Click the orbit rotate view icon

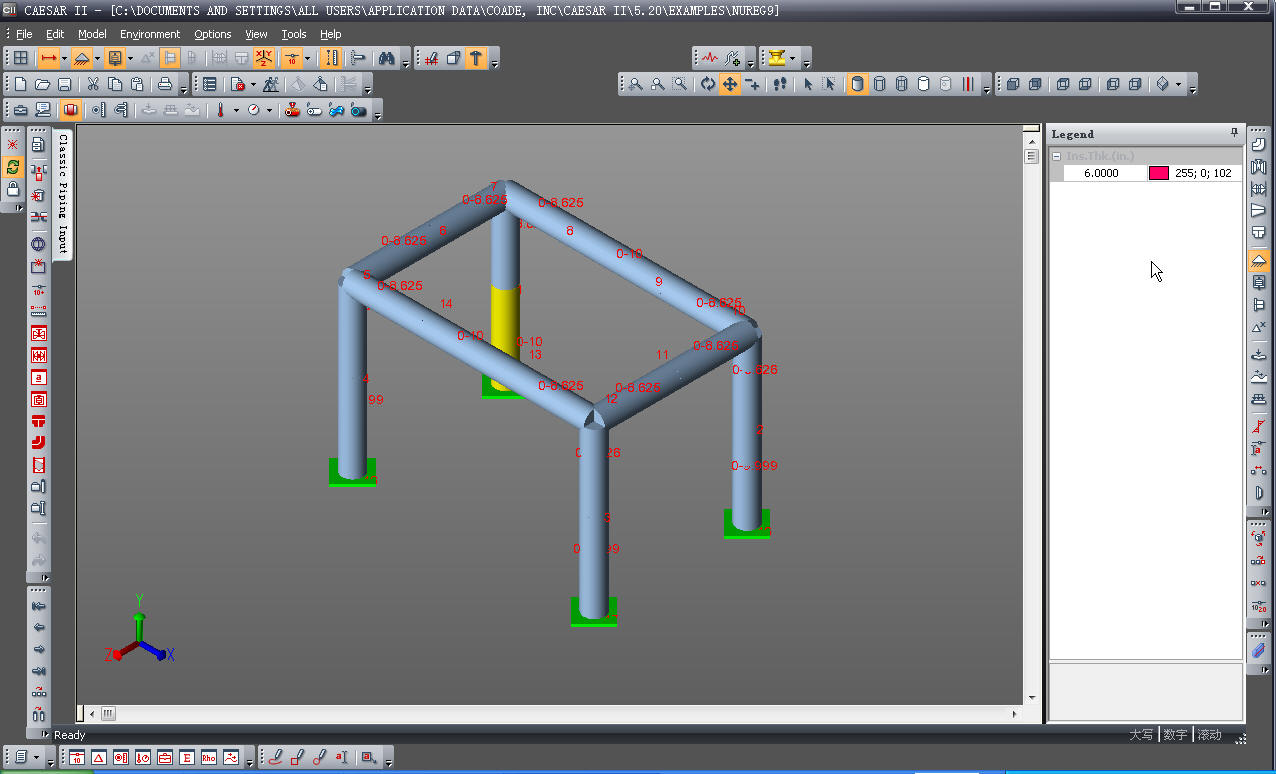[708, 84]
